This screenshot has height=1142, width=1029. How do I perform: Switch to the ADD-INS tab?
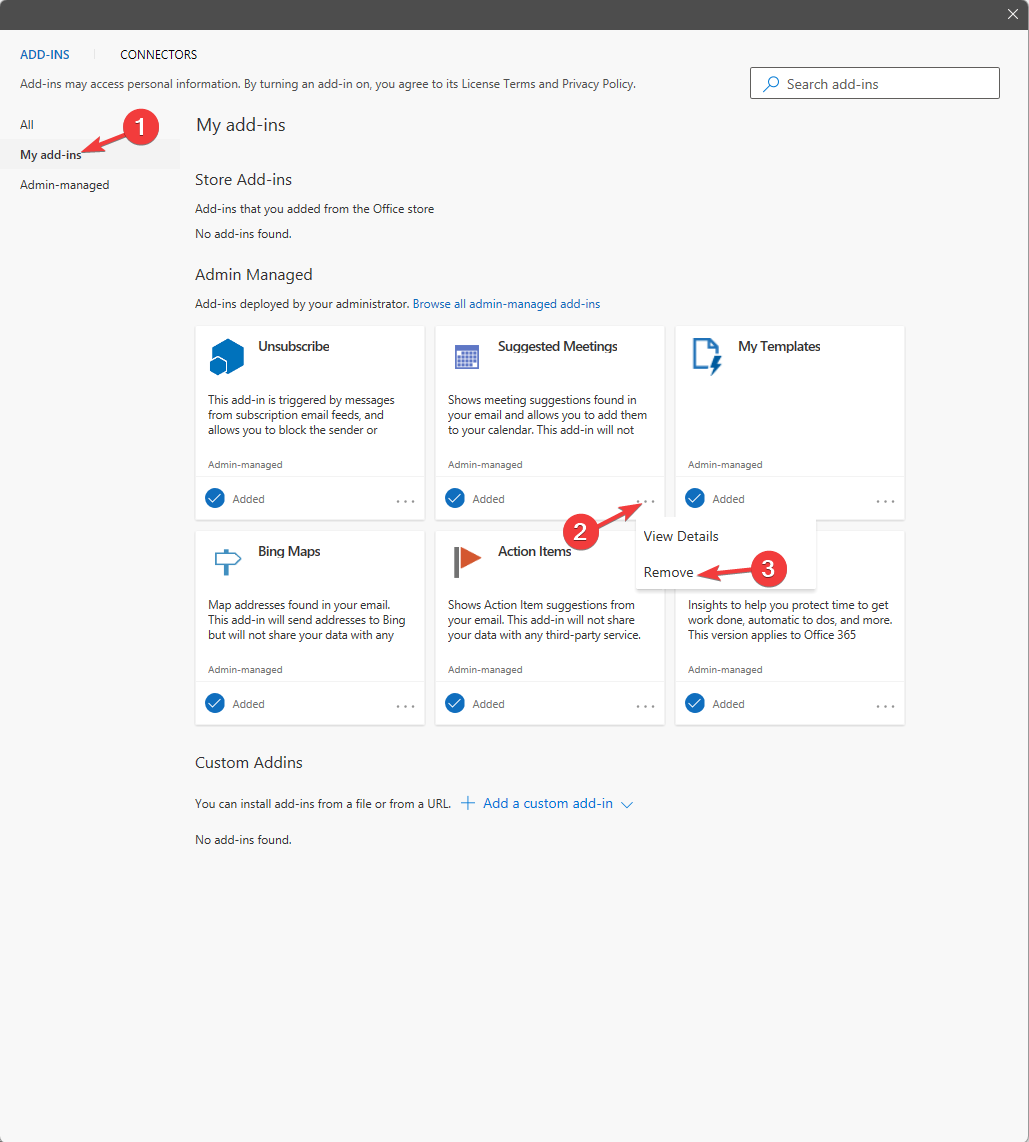tap(45, 55)
